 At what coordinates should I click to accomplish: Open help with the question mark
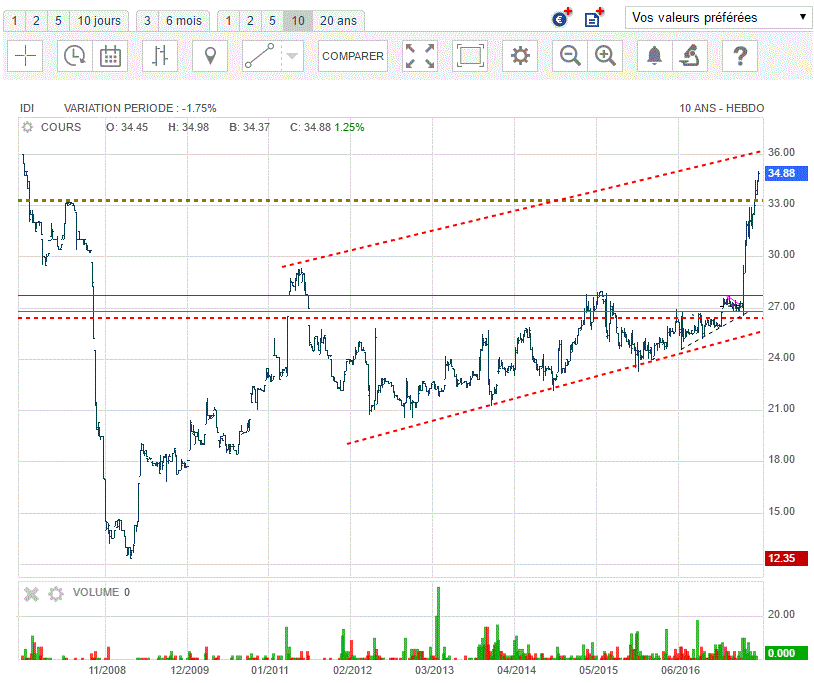point(740,56)
